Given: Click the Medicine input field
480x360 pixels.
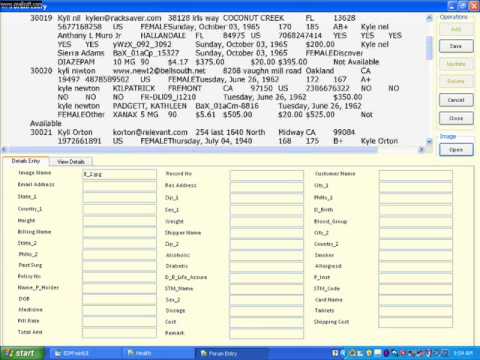Looking at the screenshot, I should coord(119,310).
